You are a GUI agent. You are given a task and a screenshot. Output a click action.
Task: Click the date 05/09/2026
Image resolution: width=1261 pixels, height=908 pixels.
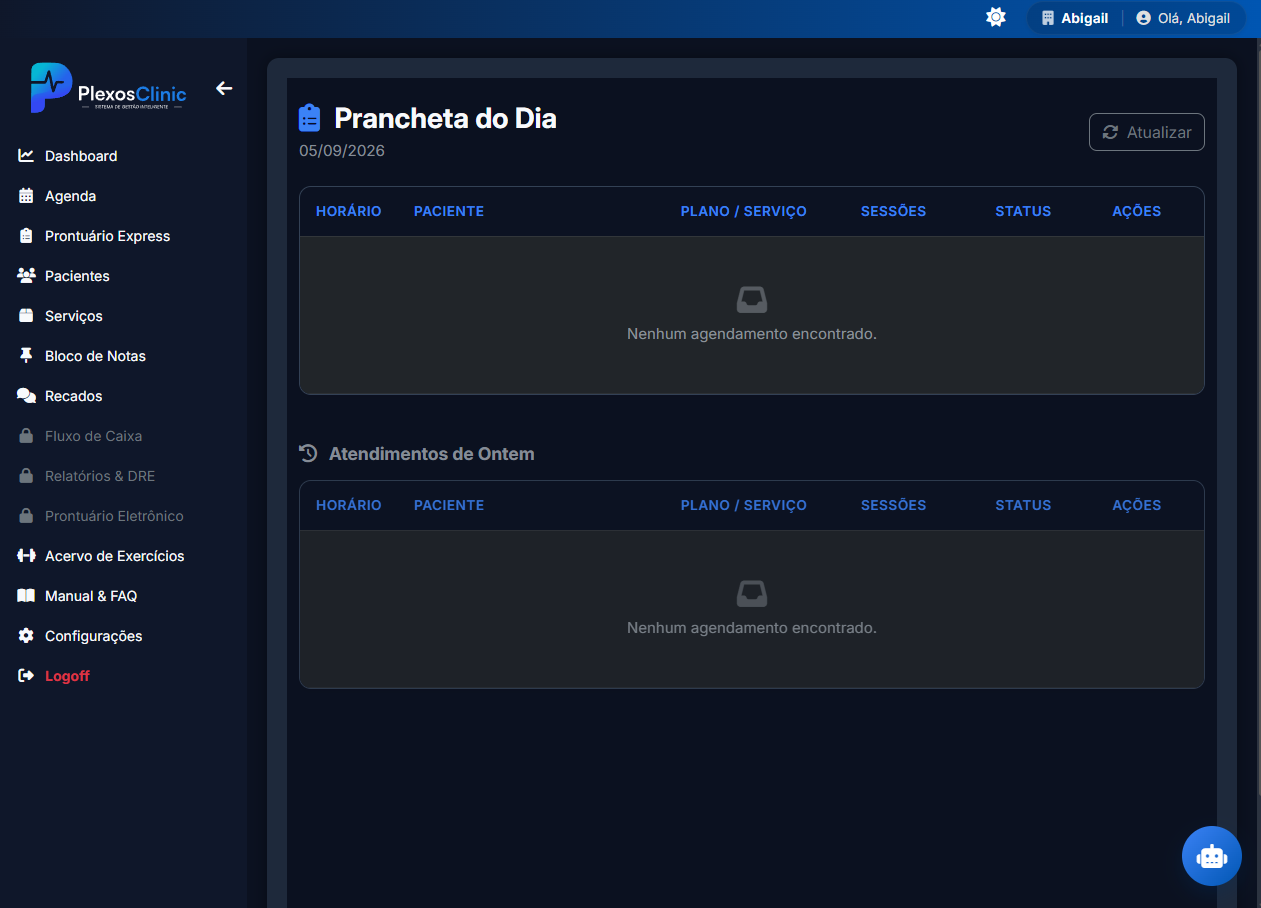[x=342, y=151]
